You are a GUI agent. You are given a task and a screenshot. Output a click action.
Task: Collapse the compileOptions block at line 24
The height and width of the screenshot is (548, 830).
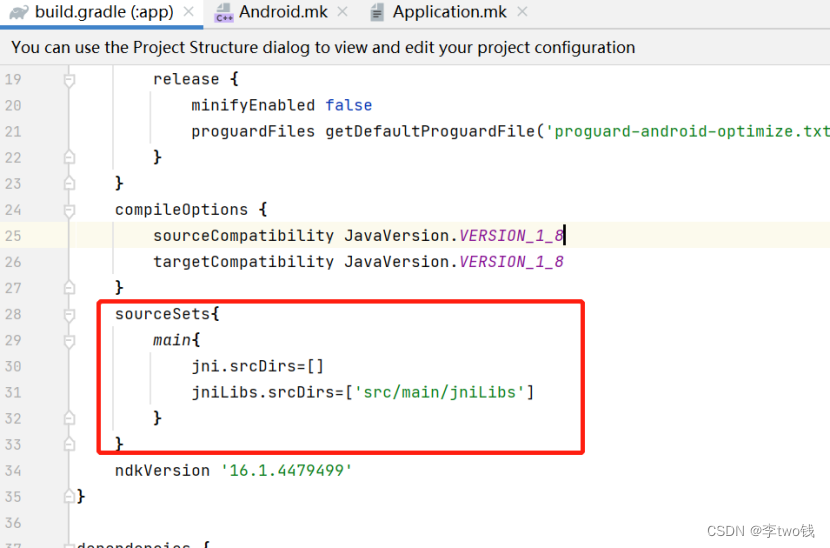click(x=69, y=211)
